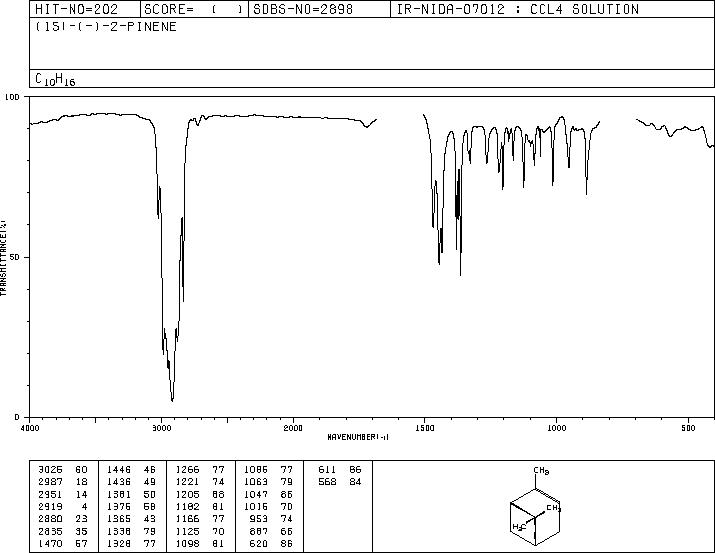715x553 pixels.
Task: Click peak value 568 in the table
Action: [x=327, y=482]
